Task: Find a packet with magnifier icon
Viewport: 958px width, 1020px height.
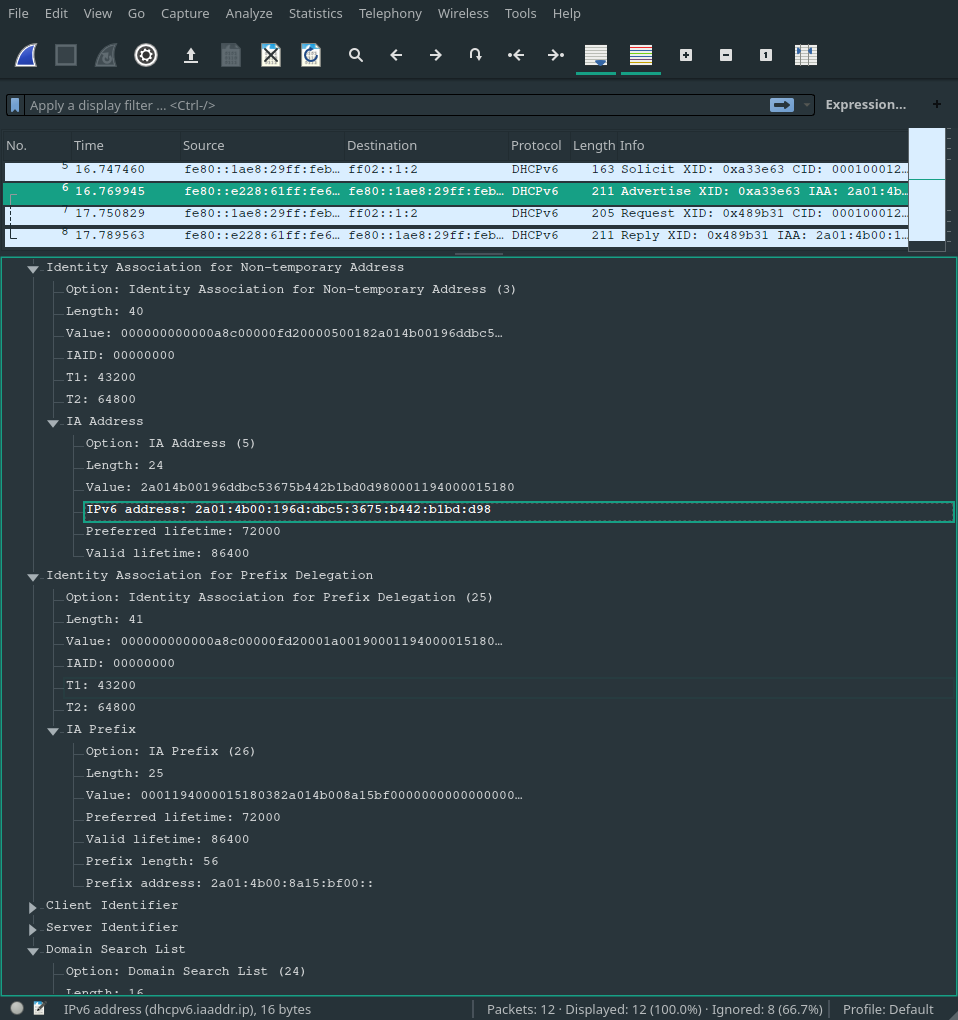Action: (x=356, y=55)
